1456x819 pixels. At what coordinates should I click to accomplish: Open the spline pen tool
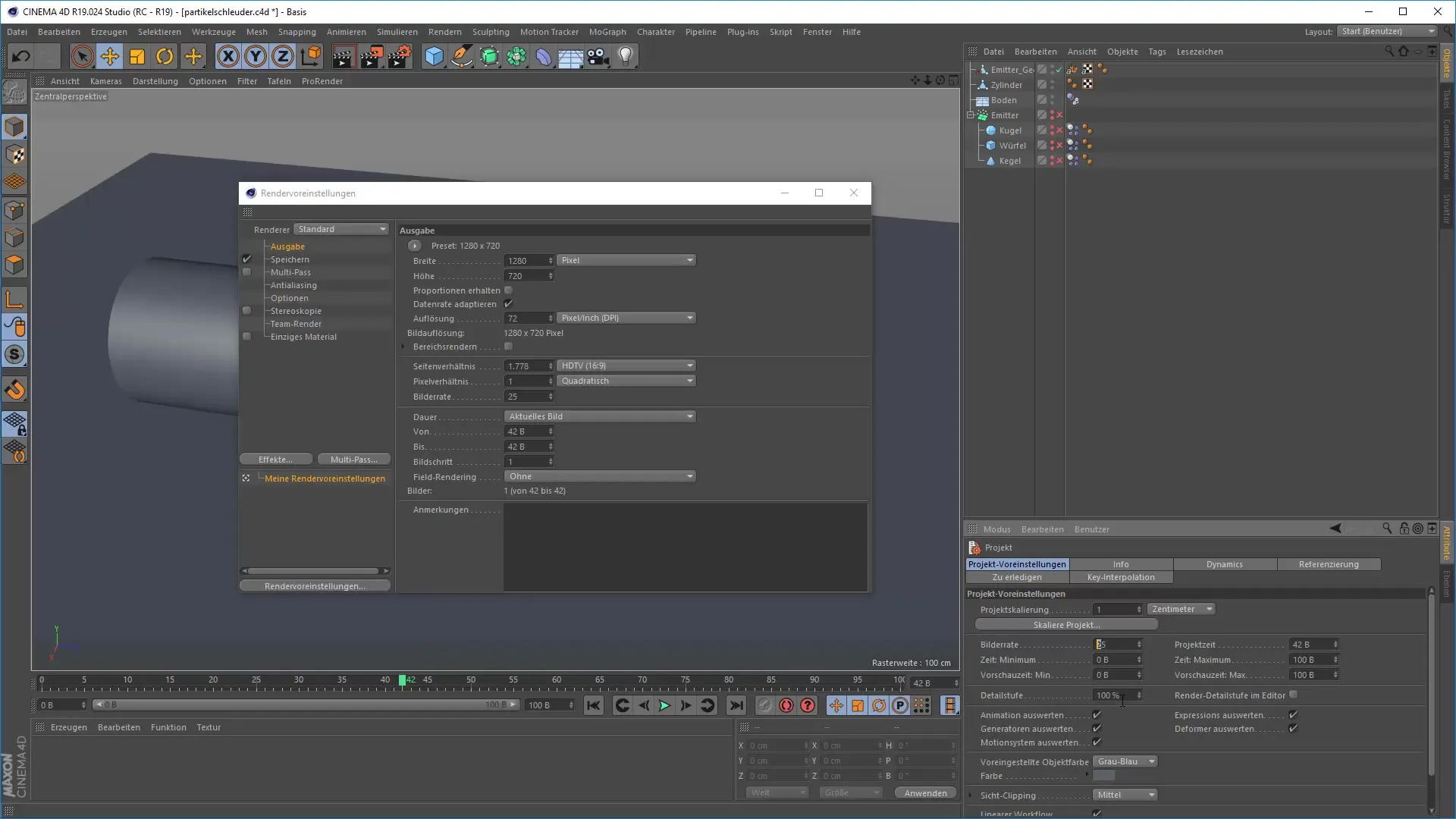(462, 56)
